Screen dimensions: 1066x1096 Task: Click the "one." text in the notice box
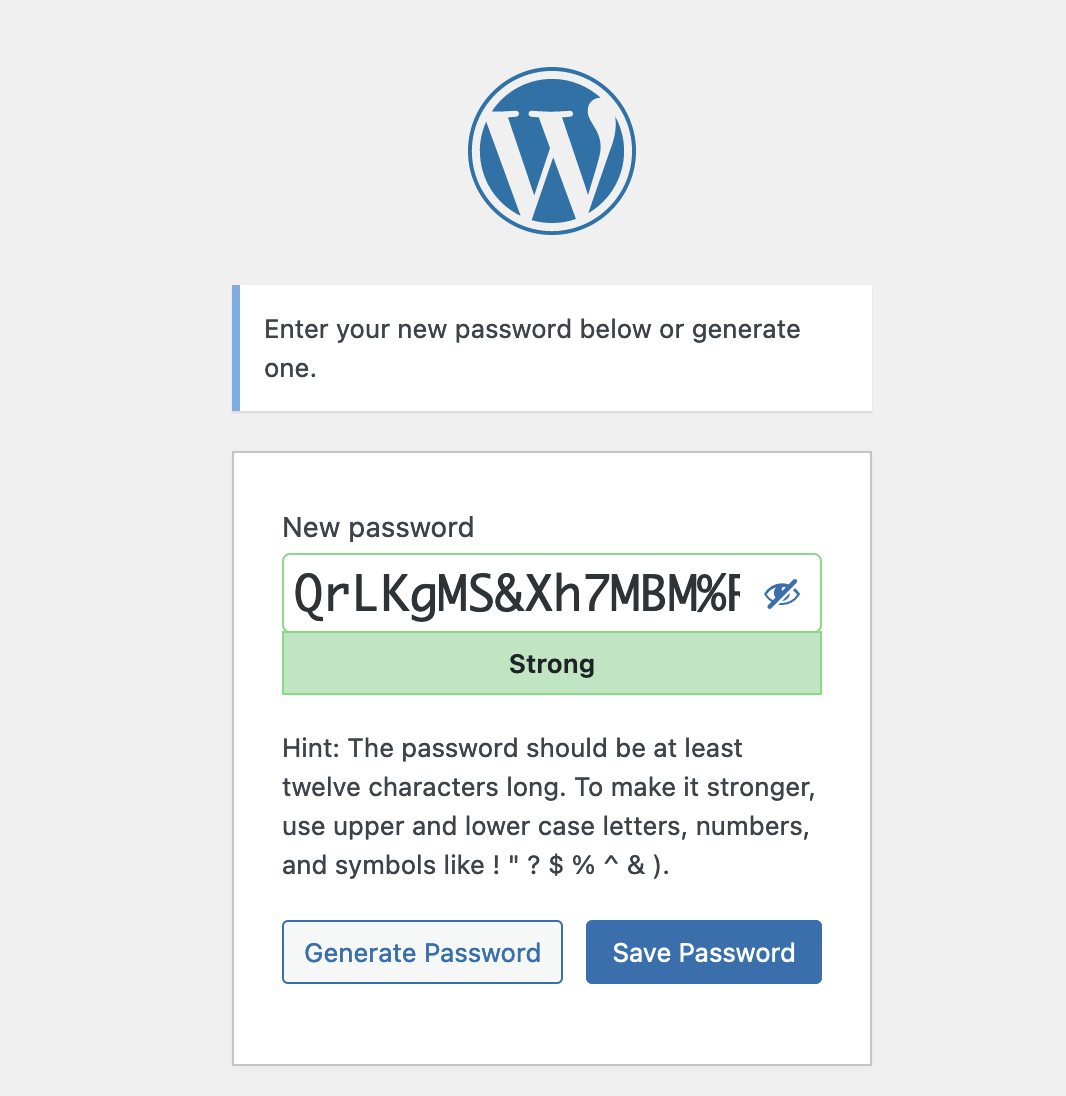290,368
